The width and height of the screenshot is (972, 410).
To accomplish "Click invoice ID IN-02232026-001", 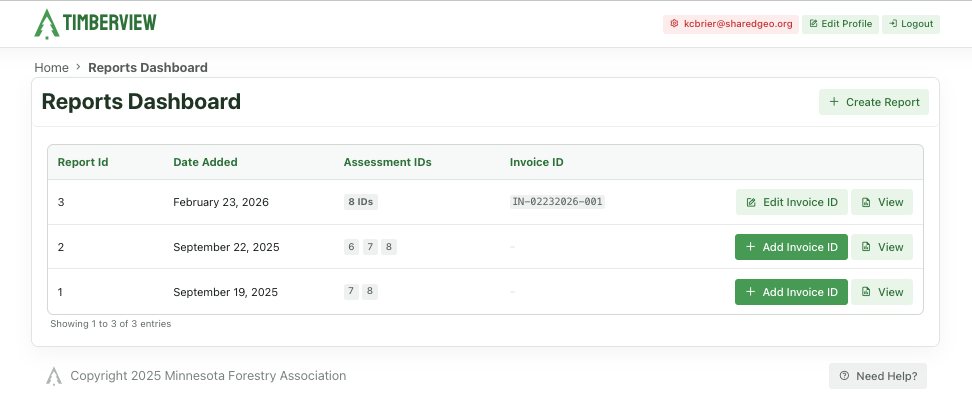I will tap(557, 202).
